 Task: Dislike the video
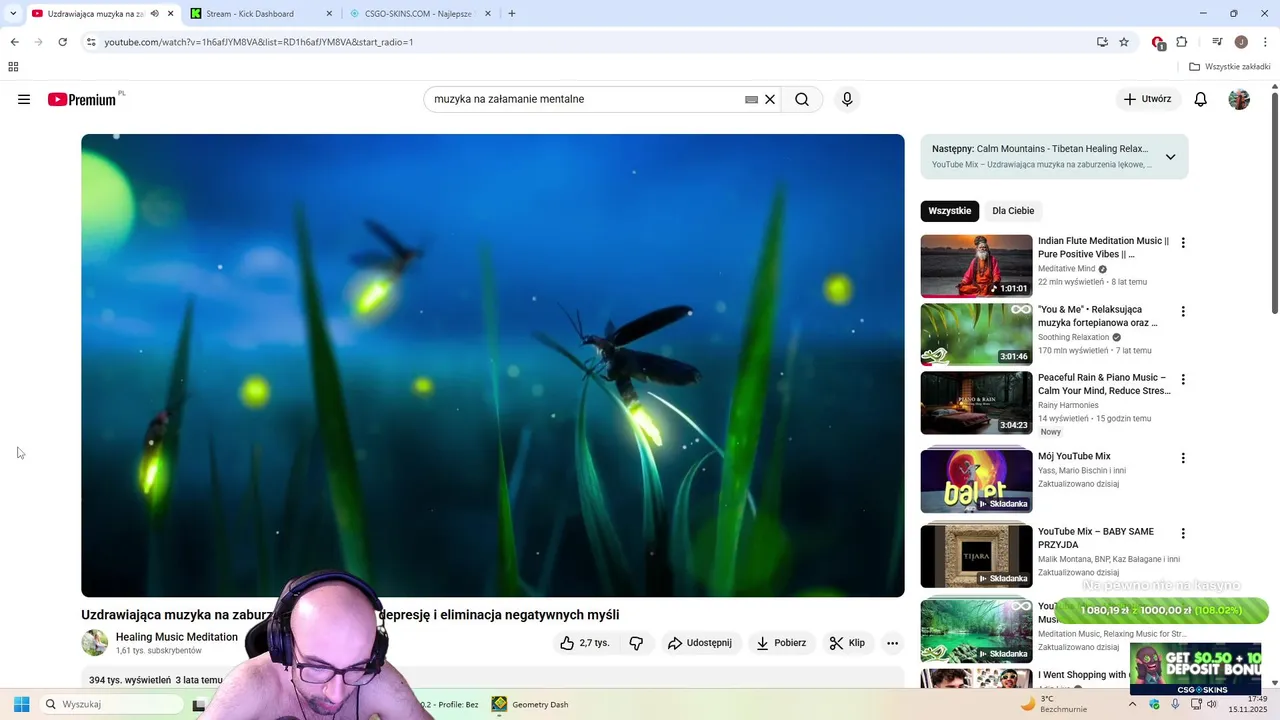[636, 643]
